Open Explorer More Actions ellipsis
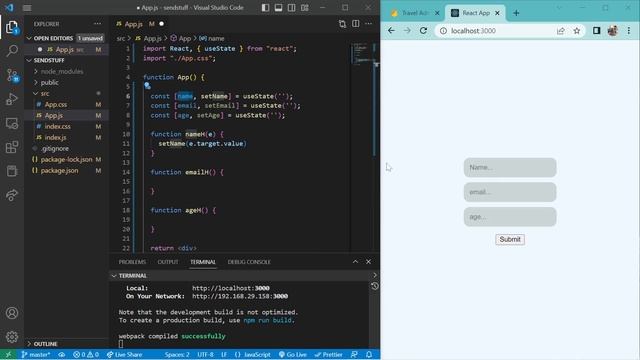 [x=97, y=24]
